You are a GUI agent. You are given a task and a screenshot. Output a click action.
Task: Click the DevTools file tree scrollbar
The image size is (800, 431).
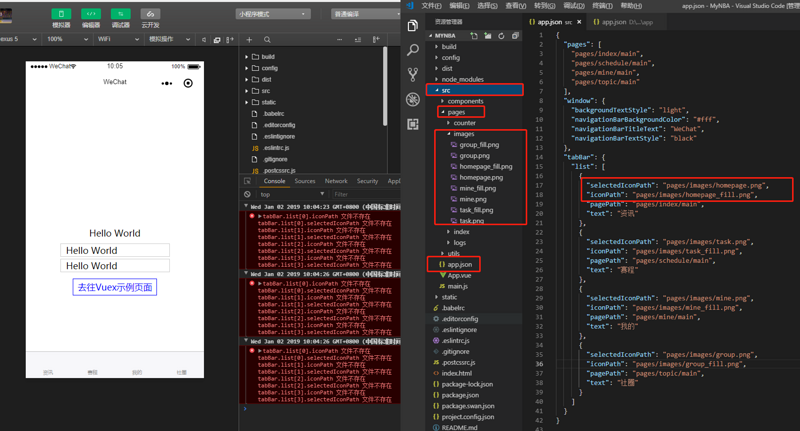pyautogui.click(x=385, y=86)
